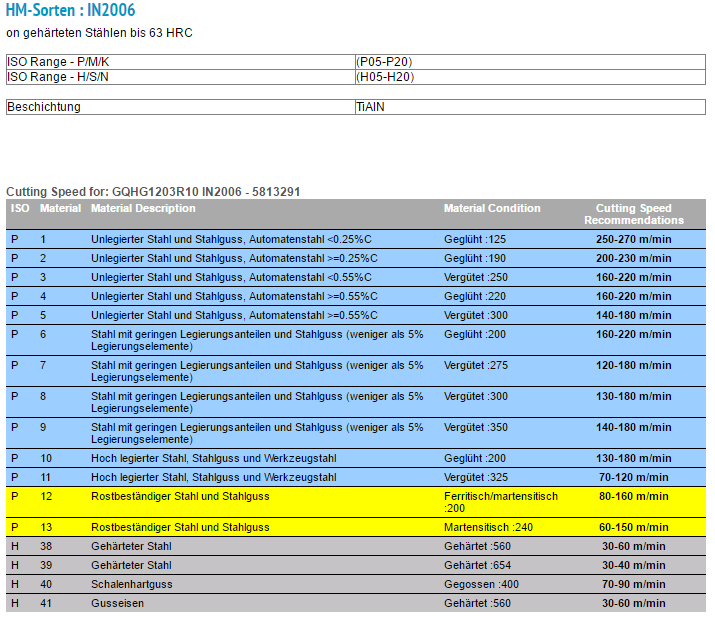
Task: Select row 41 Gusseisen description
Action: coord(117,604)
